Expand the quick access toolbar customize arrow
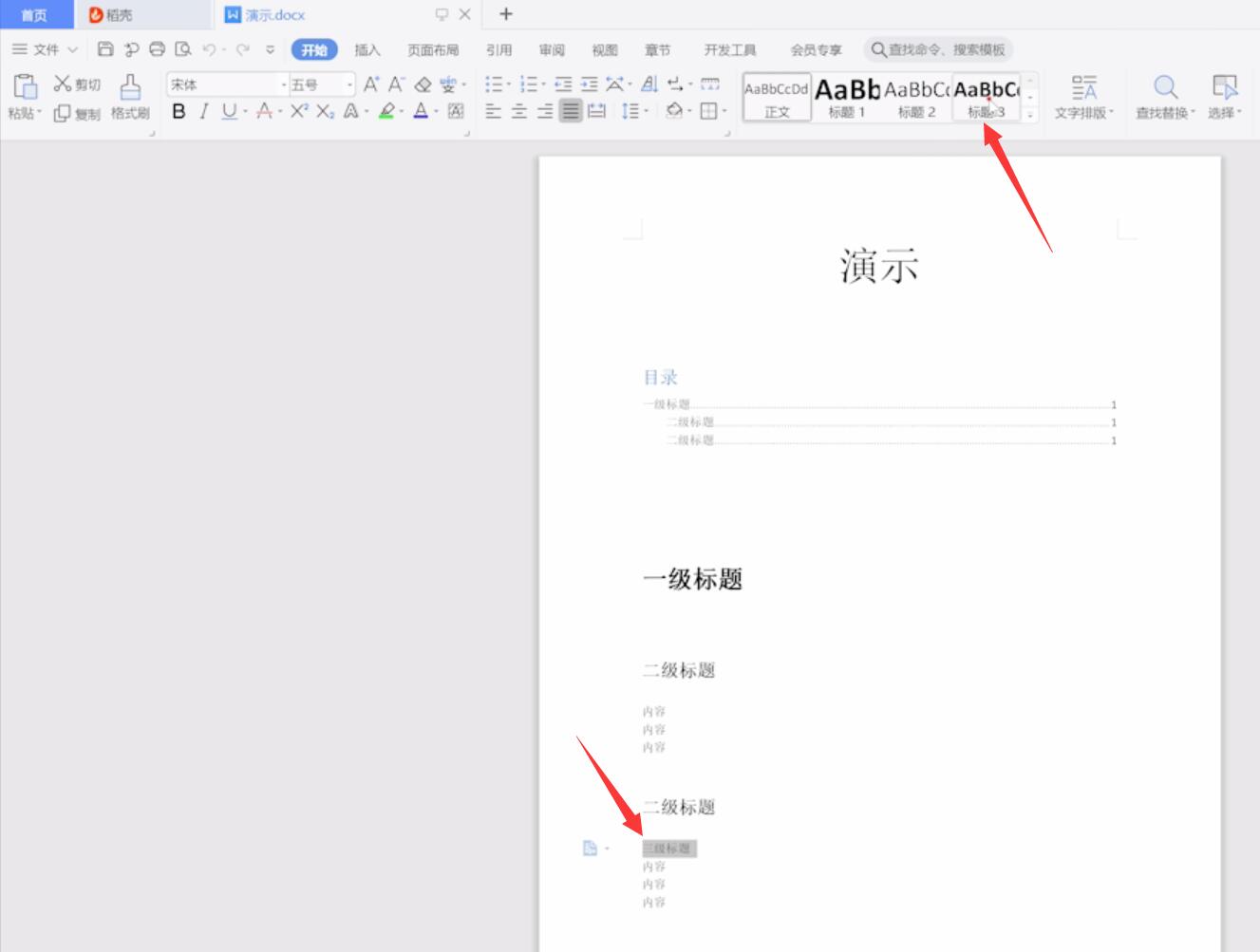1260x952 pixels. [x=270, y=49]
